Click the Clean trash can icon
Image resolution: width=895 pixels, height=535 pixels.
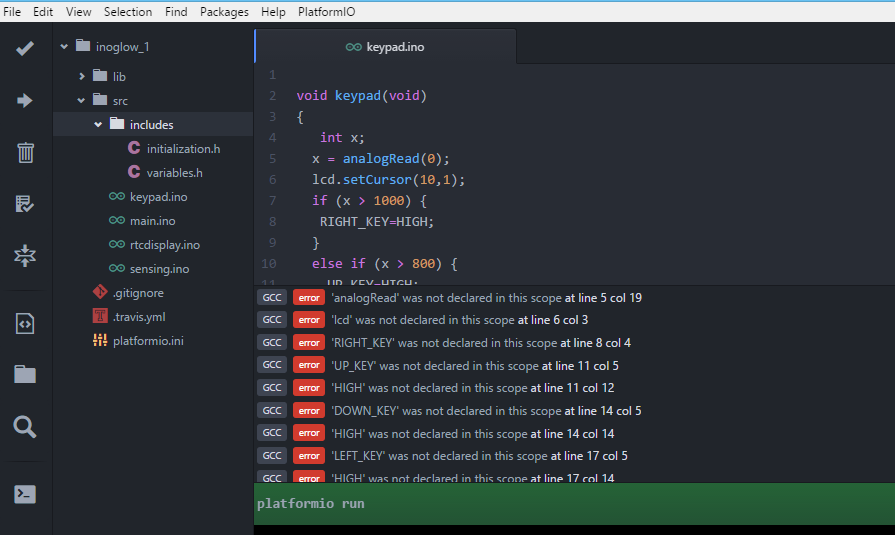click(x=25, y=152)
